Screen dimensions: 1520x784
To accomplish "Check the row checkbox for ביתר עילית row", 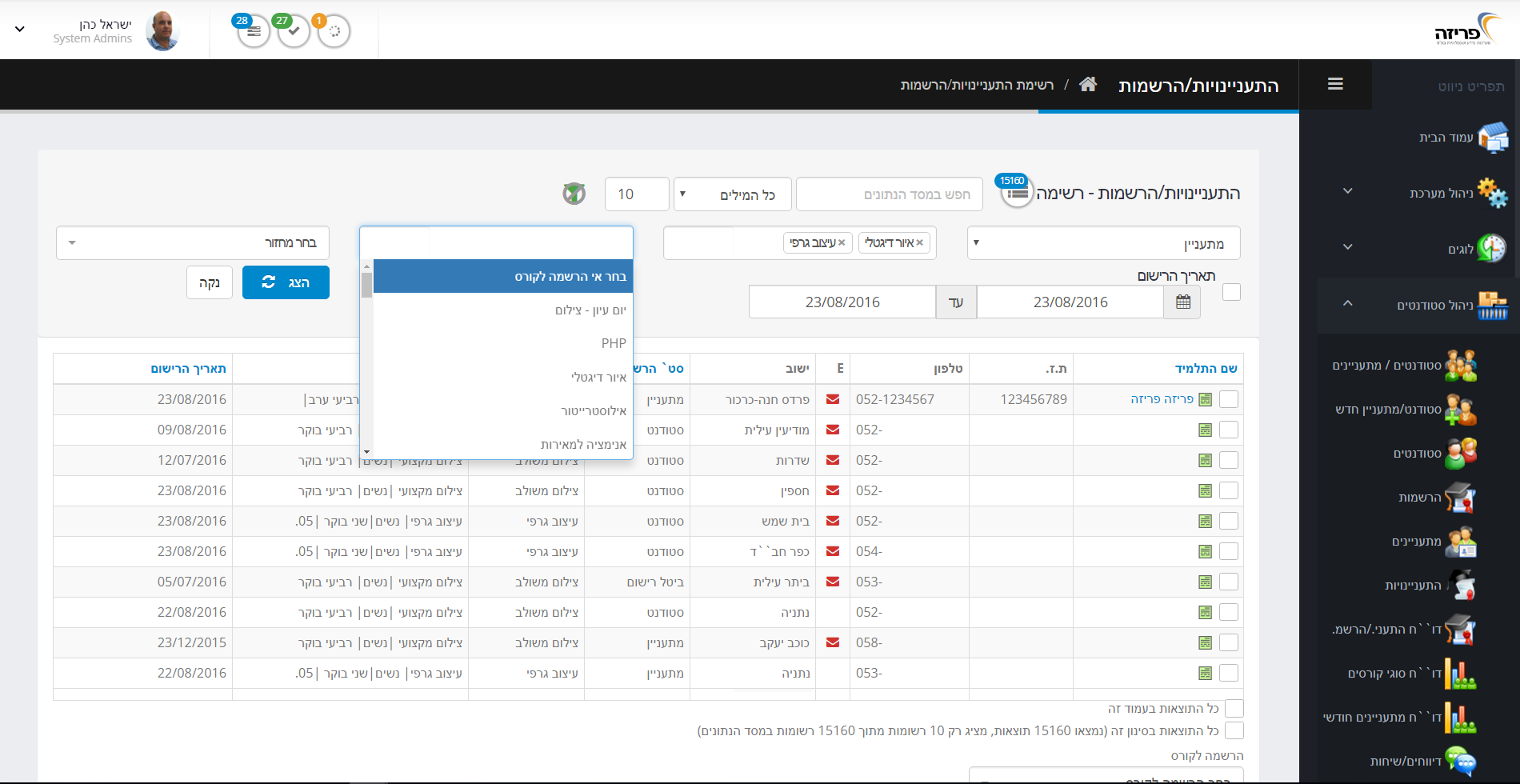I will 1229,582.
